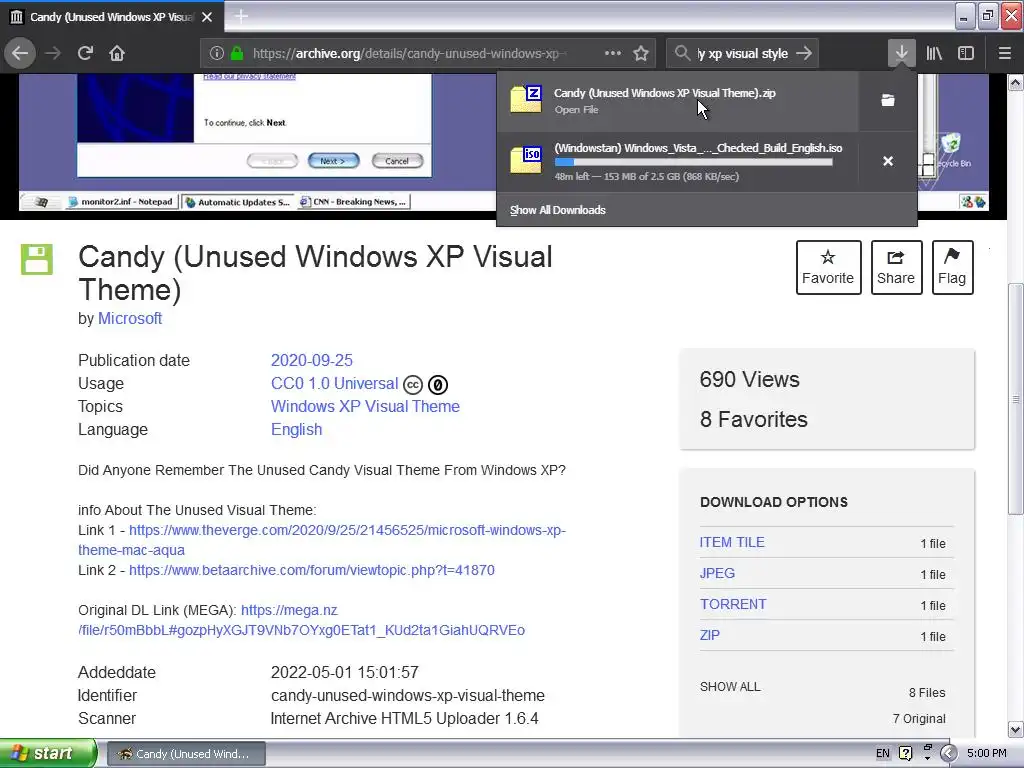Toggle the downloads panel arrow icon
Screen dimensions: 1024x768
coord(901,53)
